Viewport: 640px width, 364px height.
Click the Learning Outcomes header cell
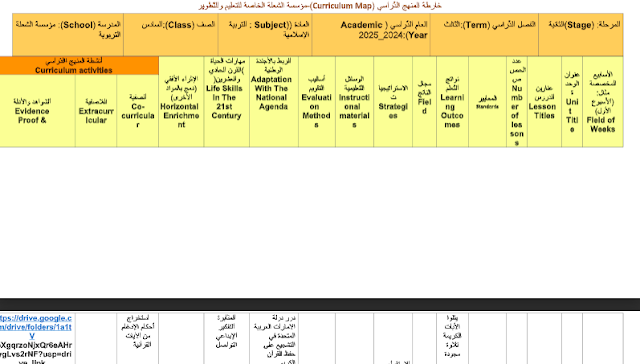(x=452, y=102)
